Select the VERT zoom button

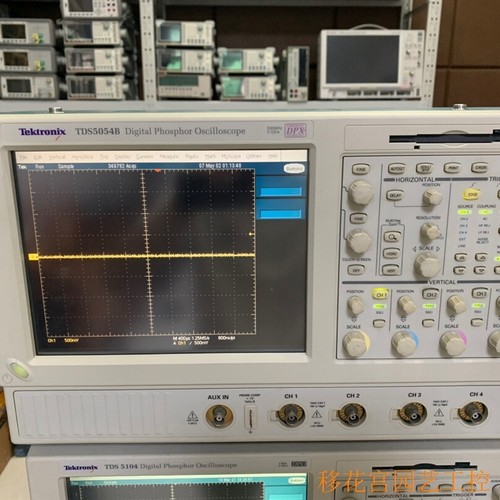pyautogui.click(x=391, y=270)
